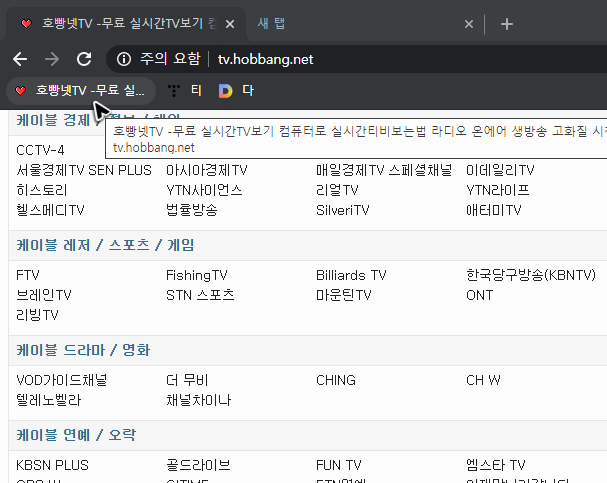The width and height of the screenshot is (607, 483).
Task: Open the FishingTV channel
Action: (x=197, y=275)
